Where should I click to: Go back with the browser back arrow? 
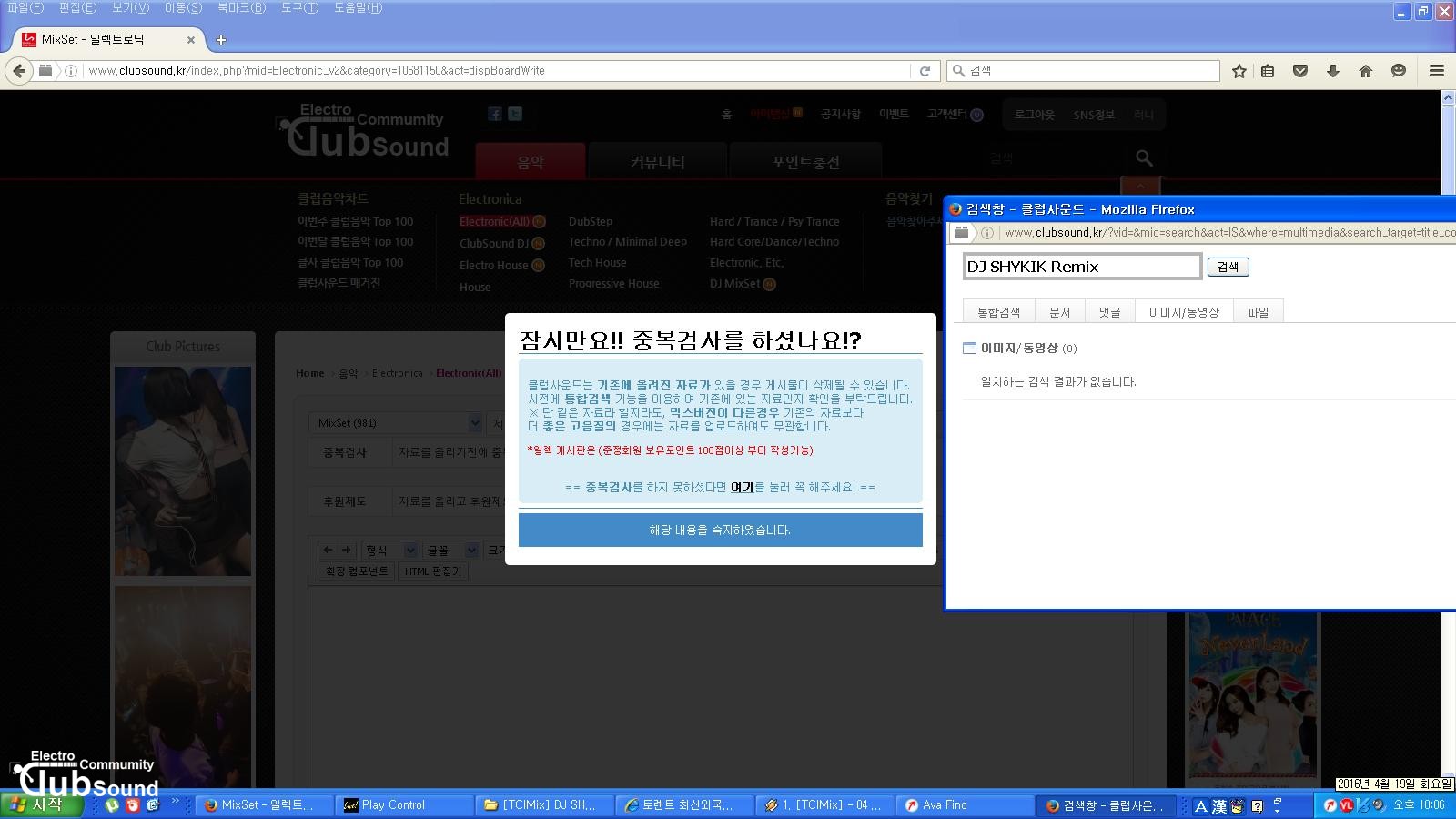(x=18, y=70)
